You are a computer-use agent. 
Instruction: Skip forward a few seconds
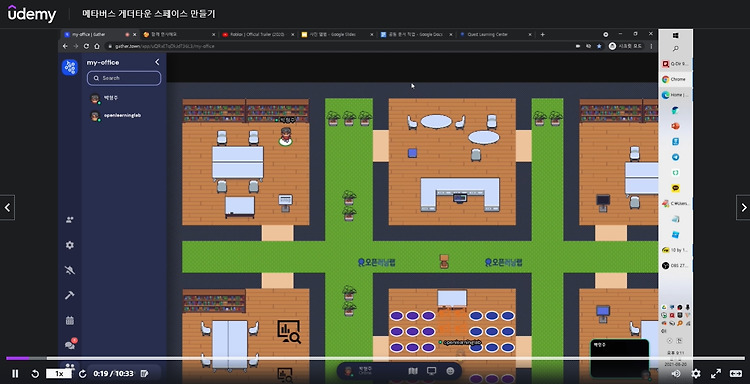tap(82, 373)
